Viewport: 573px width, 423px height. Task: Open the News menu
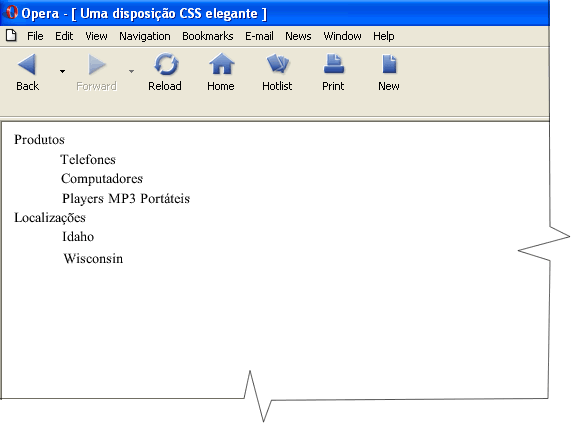click(x=298, y=36)
